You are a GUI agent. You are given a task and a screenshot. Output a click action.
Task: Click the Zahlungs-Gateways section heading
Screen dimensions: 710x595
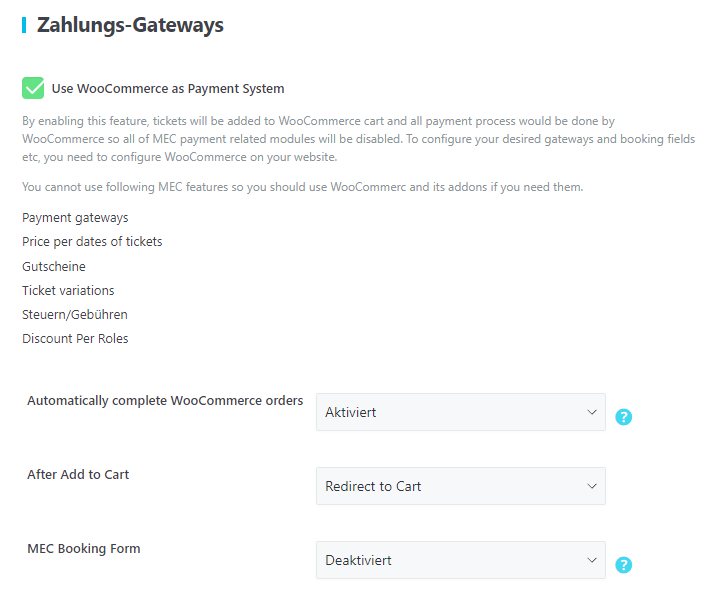coord(130,25)
